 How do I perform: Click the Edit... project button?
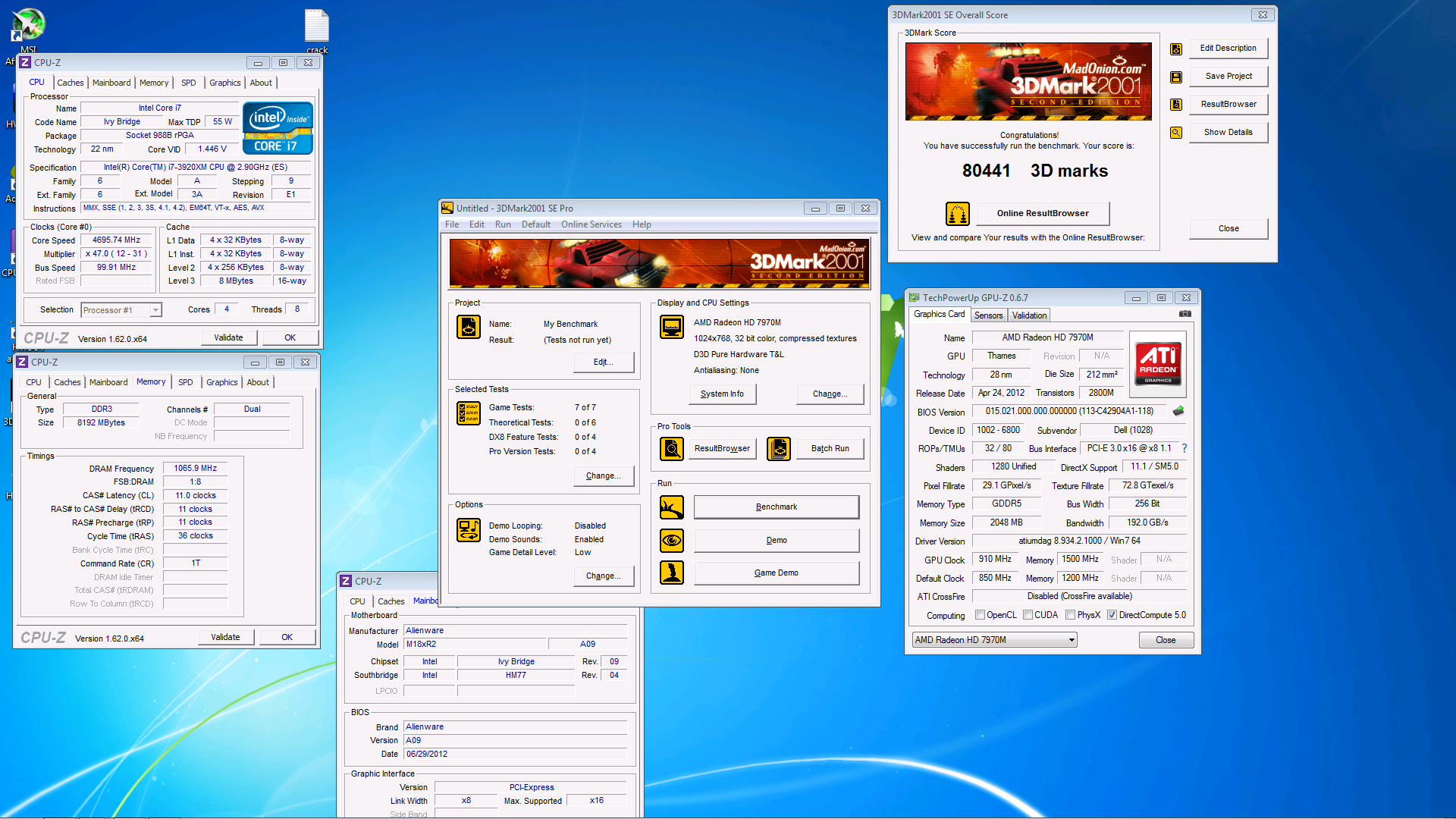(604, 362)
